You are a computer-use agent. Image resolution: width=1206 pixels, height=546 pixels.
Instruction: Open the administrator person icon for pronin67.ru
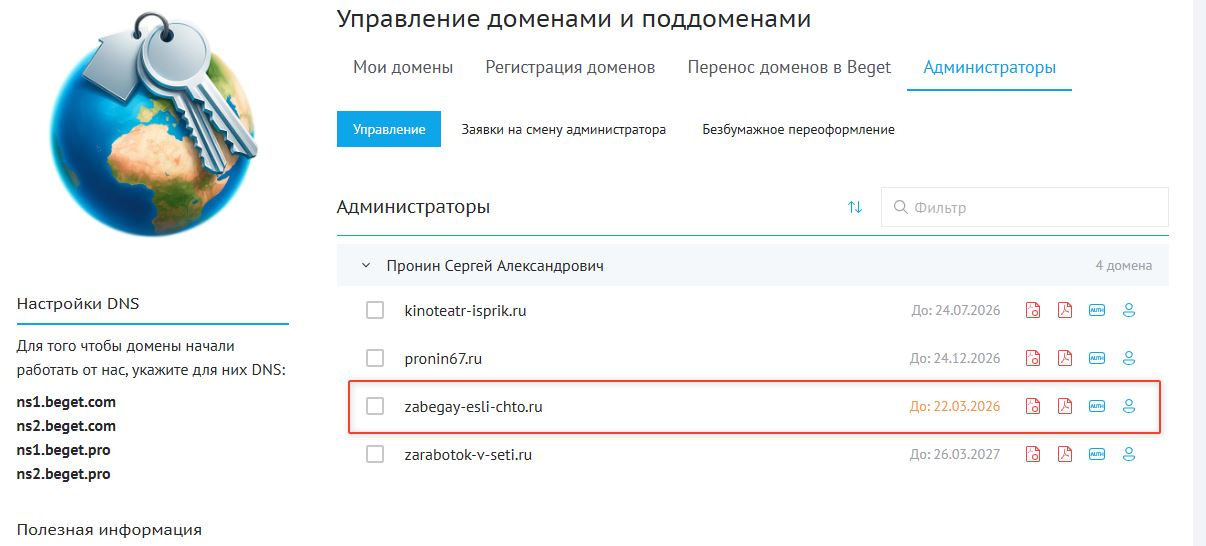1129,358
